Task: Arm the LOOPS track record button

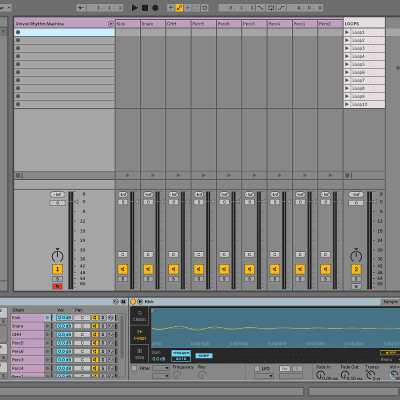Action: 356,286
